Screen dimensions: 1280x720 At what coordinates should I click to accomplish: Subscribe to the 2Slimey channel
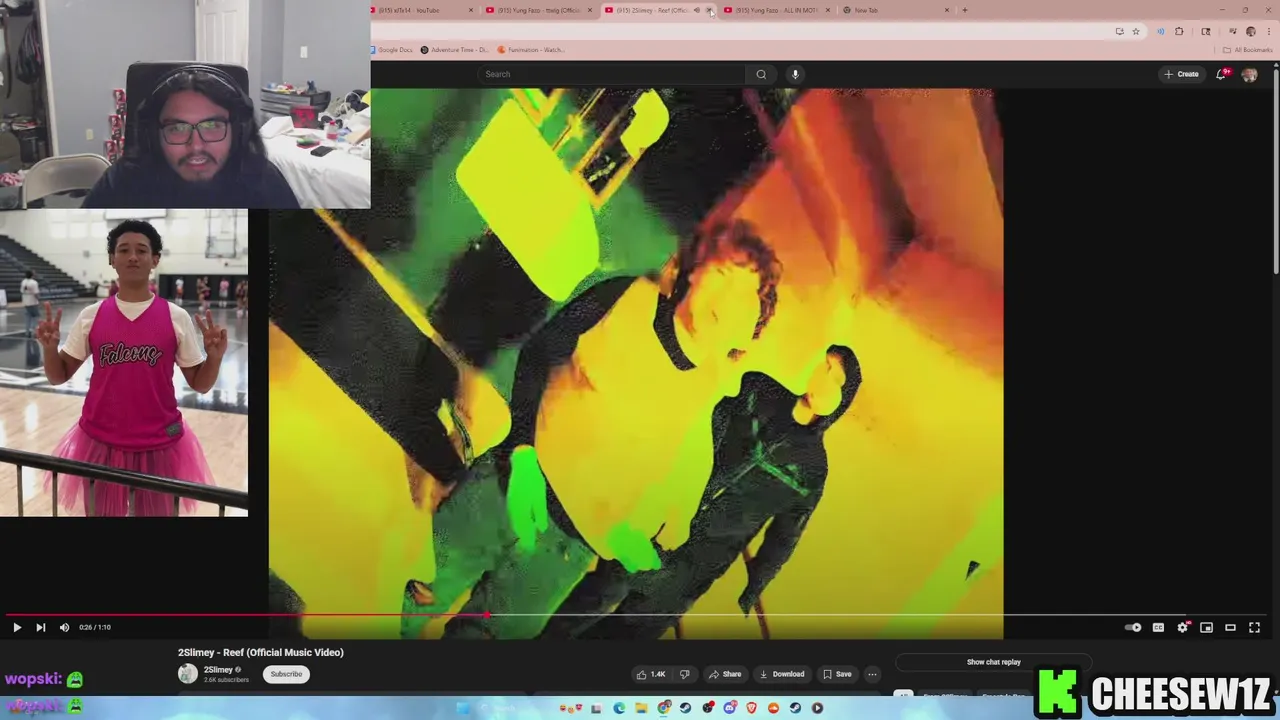286,674
